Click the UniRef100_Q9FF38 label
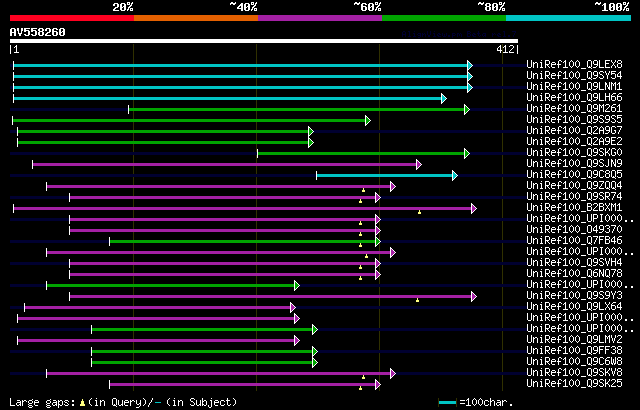 [x=574, y=351]
